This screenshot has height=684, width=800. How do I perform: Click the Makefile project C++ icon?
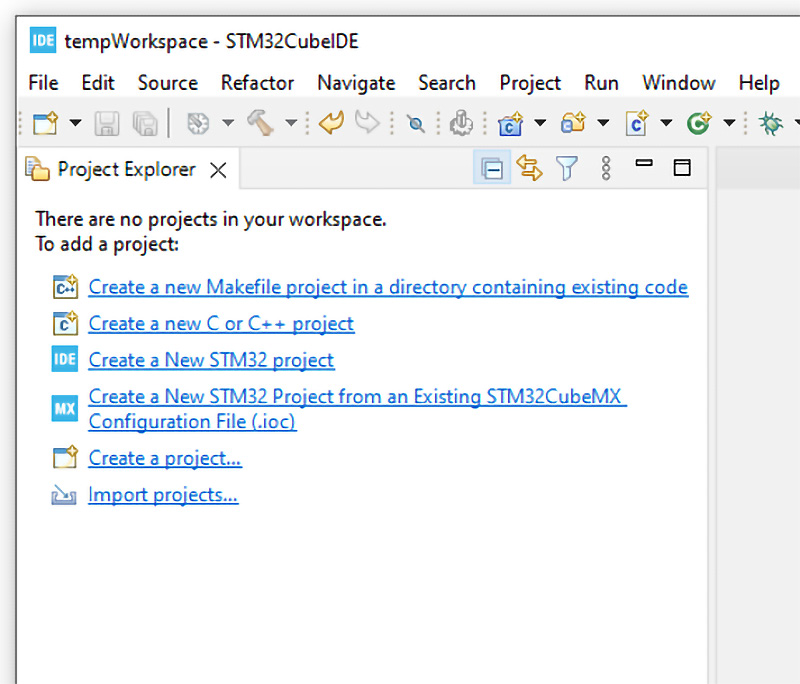(65, 287)
